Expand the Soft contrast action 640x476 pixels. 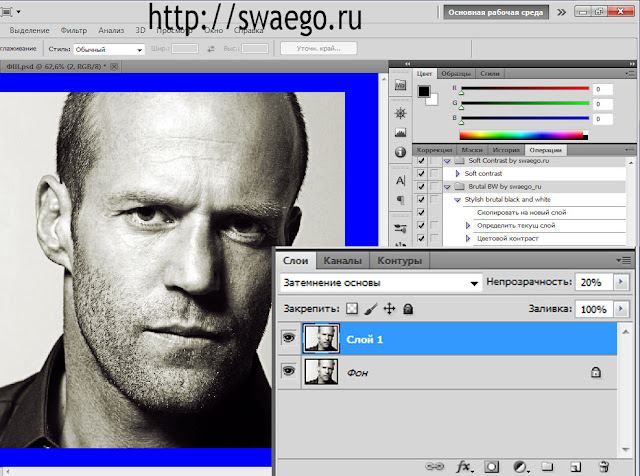coord(458,173)
